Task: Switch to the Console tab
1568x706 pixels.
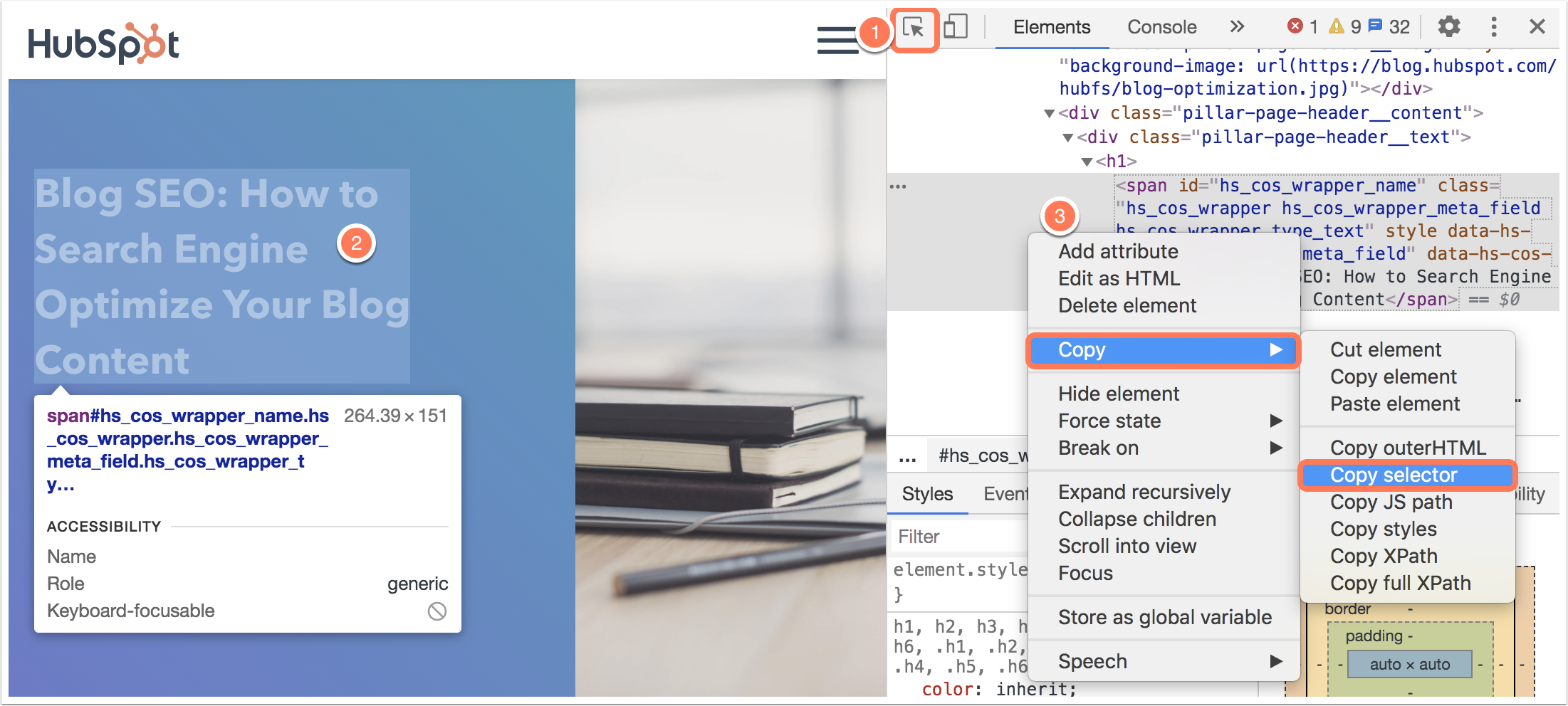Action: coord(1161,26)
